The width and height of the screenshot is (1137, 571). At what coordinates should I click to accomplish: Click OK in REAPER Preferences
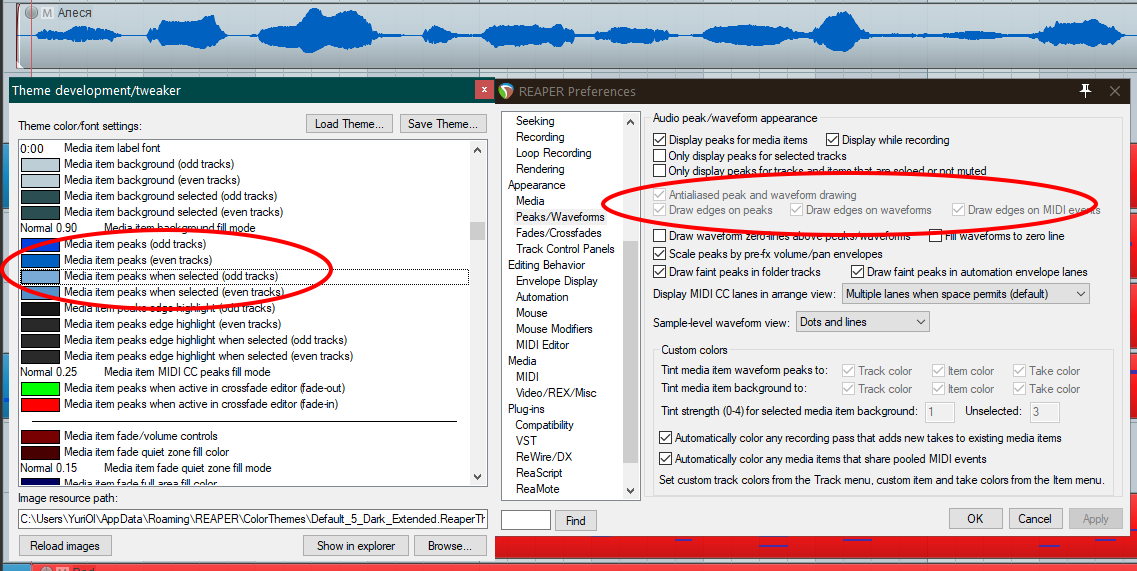click(x=975, y=518)
